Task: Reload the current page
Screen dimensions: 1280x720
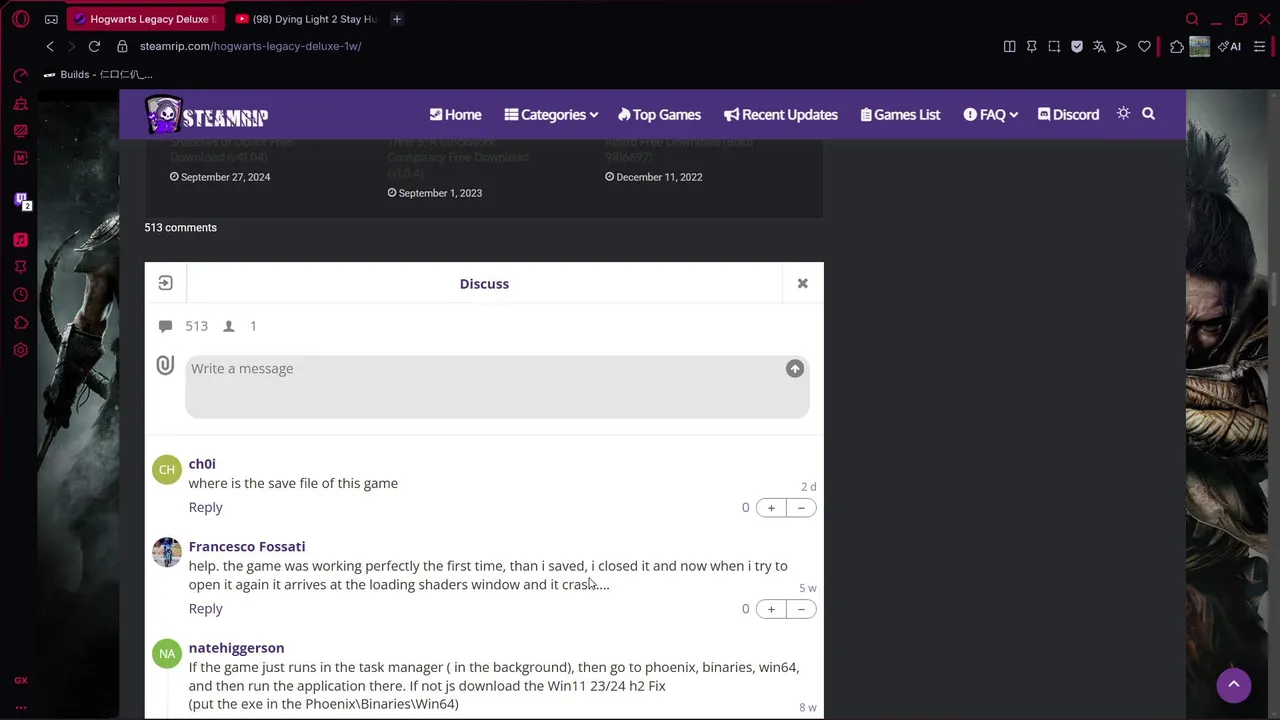Action: click(94, 46)
